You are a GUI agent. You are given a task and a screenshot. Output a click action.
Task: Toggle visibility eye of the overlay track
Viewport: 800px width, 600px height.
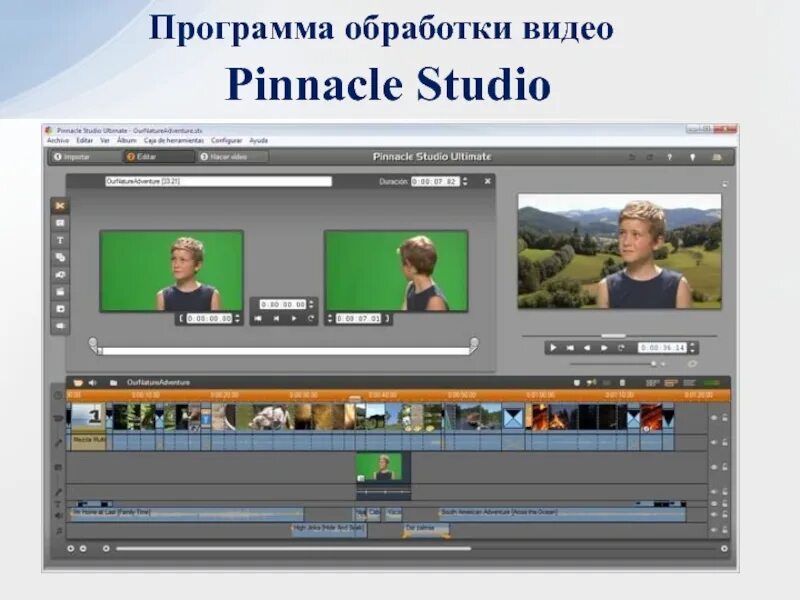click(x=714, y=467)
